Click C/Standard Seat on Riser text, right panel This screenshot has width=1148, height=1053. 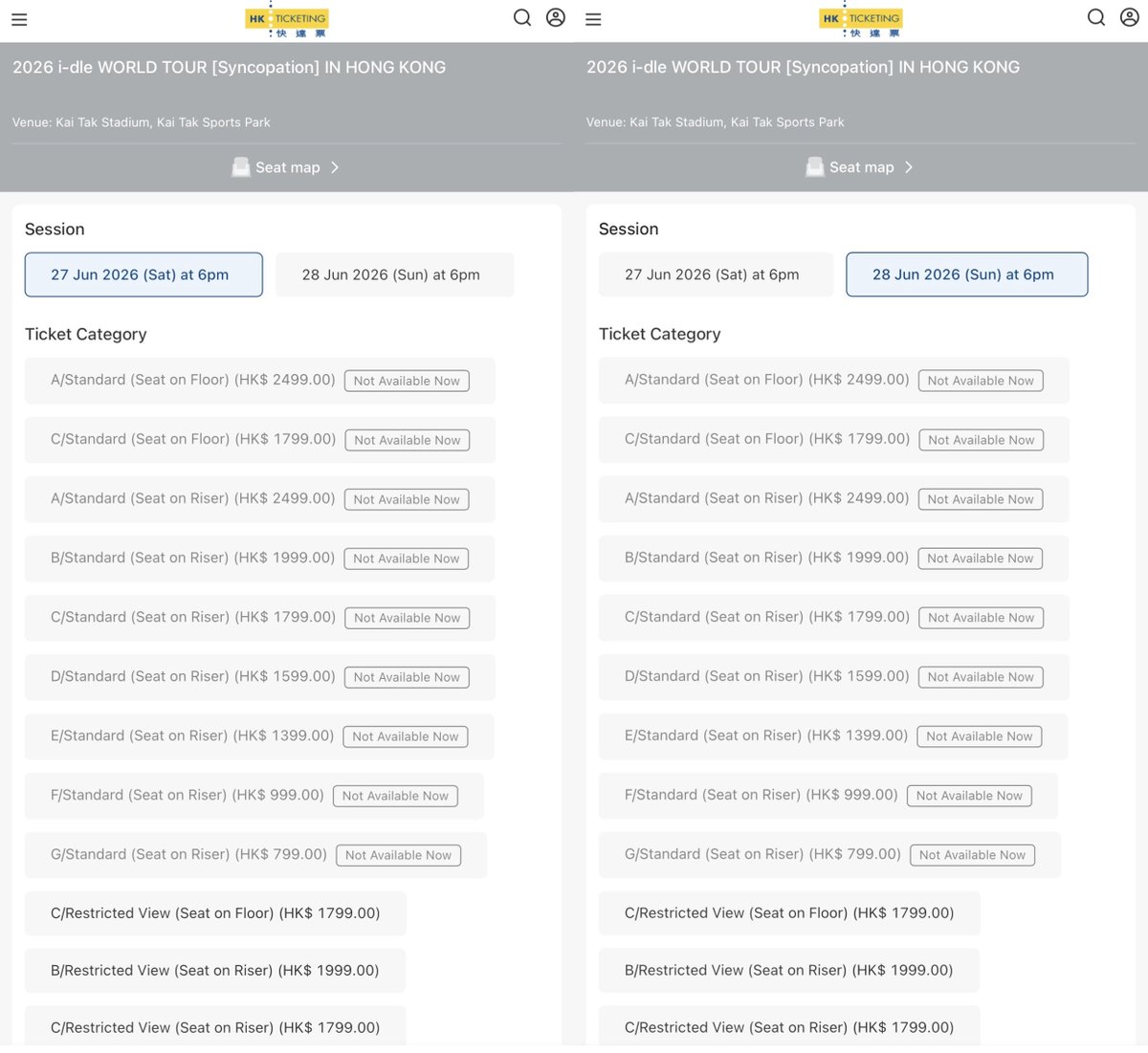tap(767, 617)
